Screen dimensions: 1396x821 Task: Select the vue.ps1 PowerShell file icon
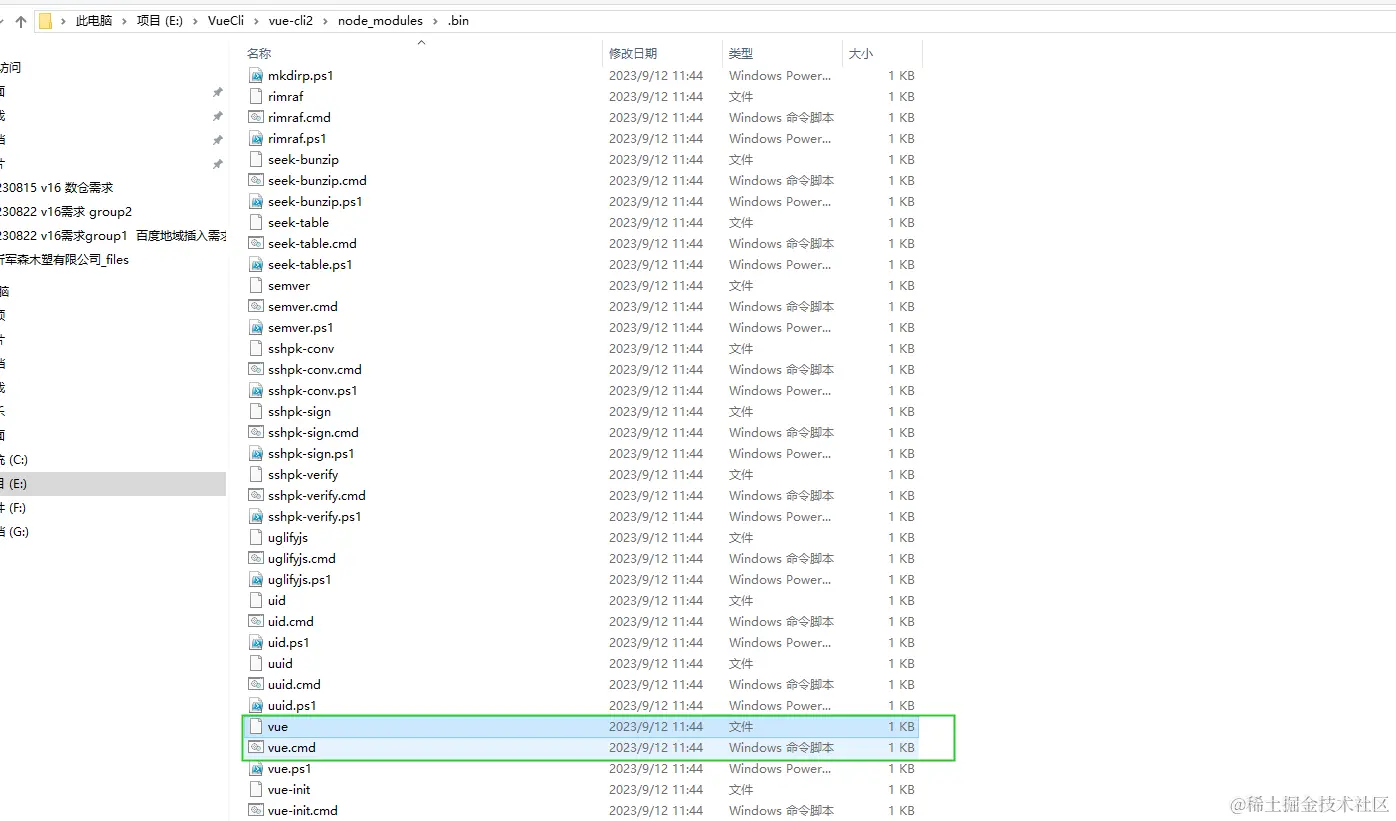(256, 768)
